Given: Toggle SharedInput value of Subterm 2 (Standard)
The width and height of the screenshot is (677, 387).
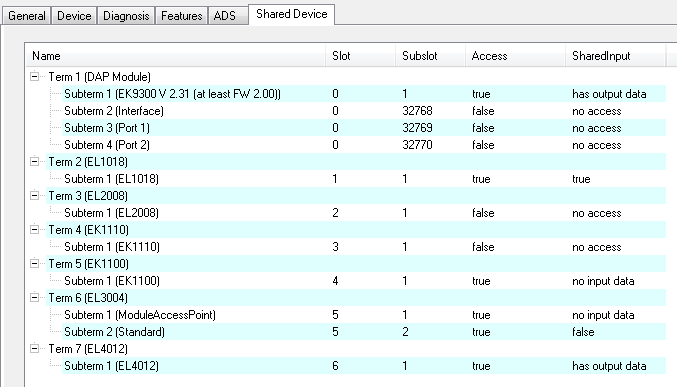Looking at the screenshot, I should [x=583, y=332].
